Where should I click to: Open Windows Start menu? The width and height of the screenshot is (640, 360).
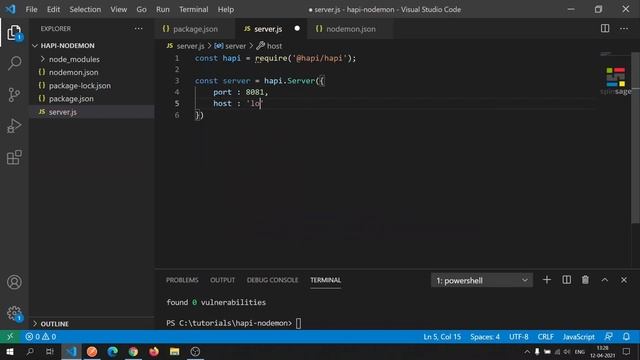click(9, 352)
